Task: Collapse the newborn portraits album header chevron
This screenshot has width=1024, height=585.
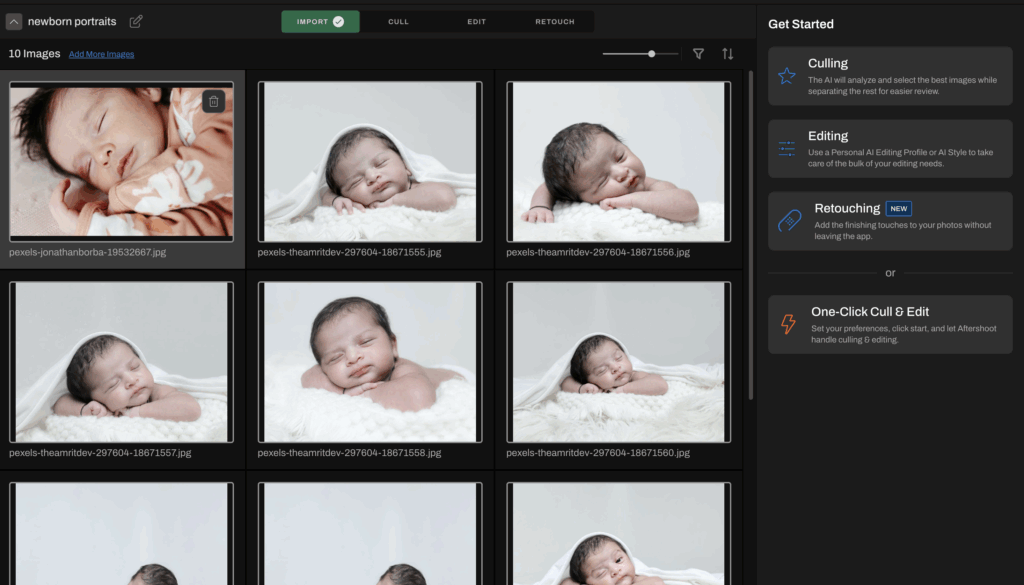Action: 12,20
